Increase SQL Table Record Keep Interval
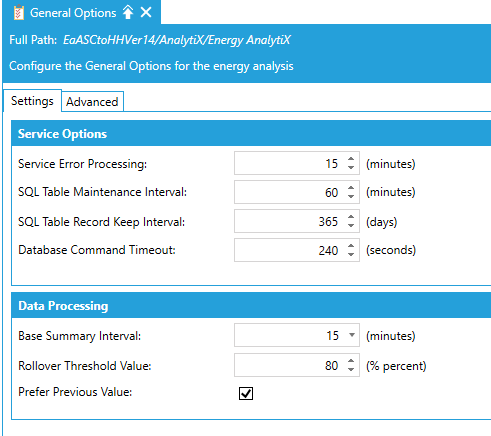The width and height of the screenshot is (491, 436). (351, 217)
